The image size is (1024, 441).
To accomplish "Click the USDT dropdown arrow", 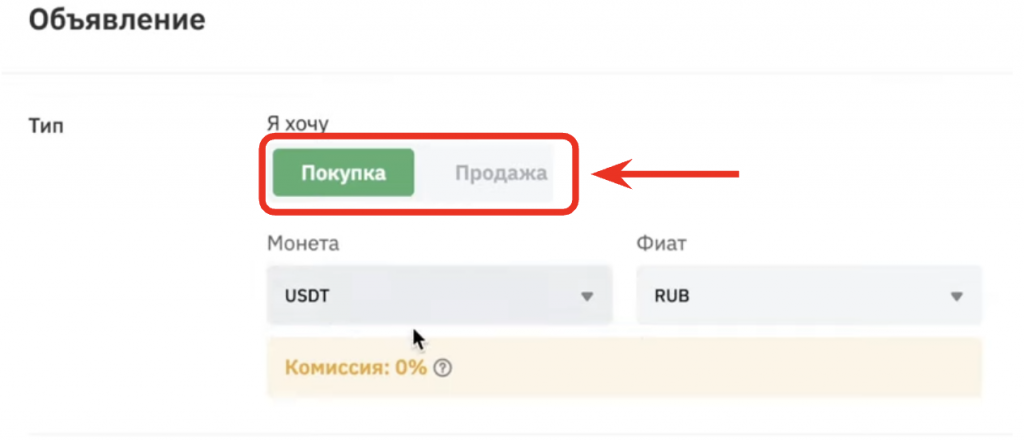I will (x=587, y=296).
